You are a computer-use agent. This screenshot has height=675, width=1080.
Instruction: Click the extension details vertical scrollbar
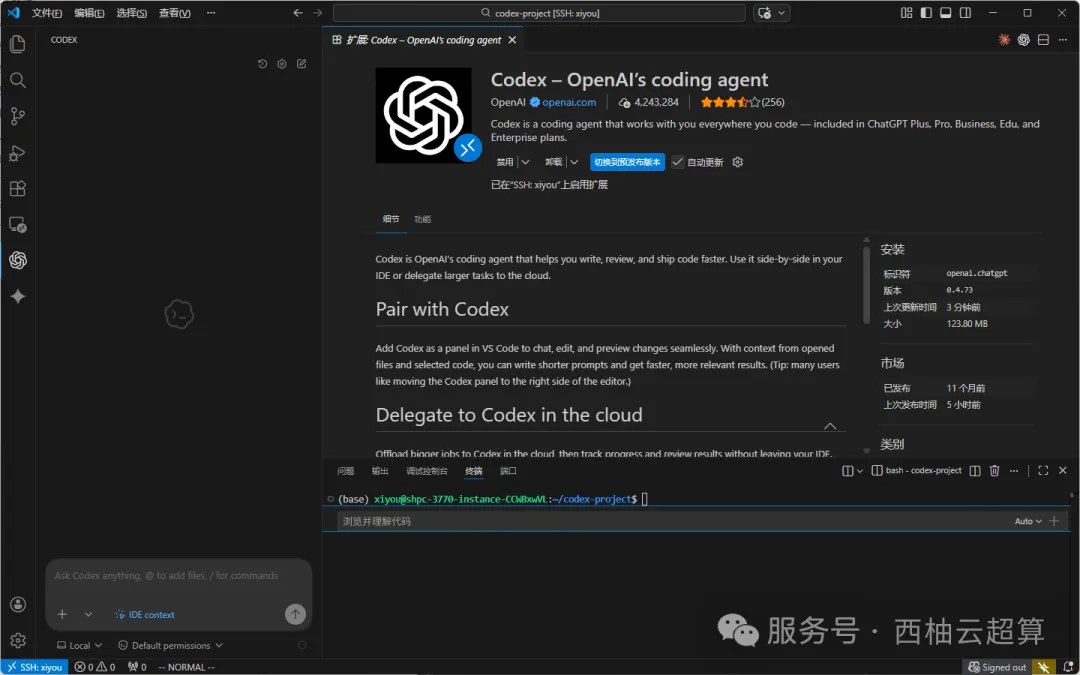pyautogui.click(x=866, y=284)
